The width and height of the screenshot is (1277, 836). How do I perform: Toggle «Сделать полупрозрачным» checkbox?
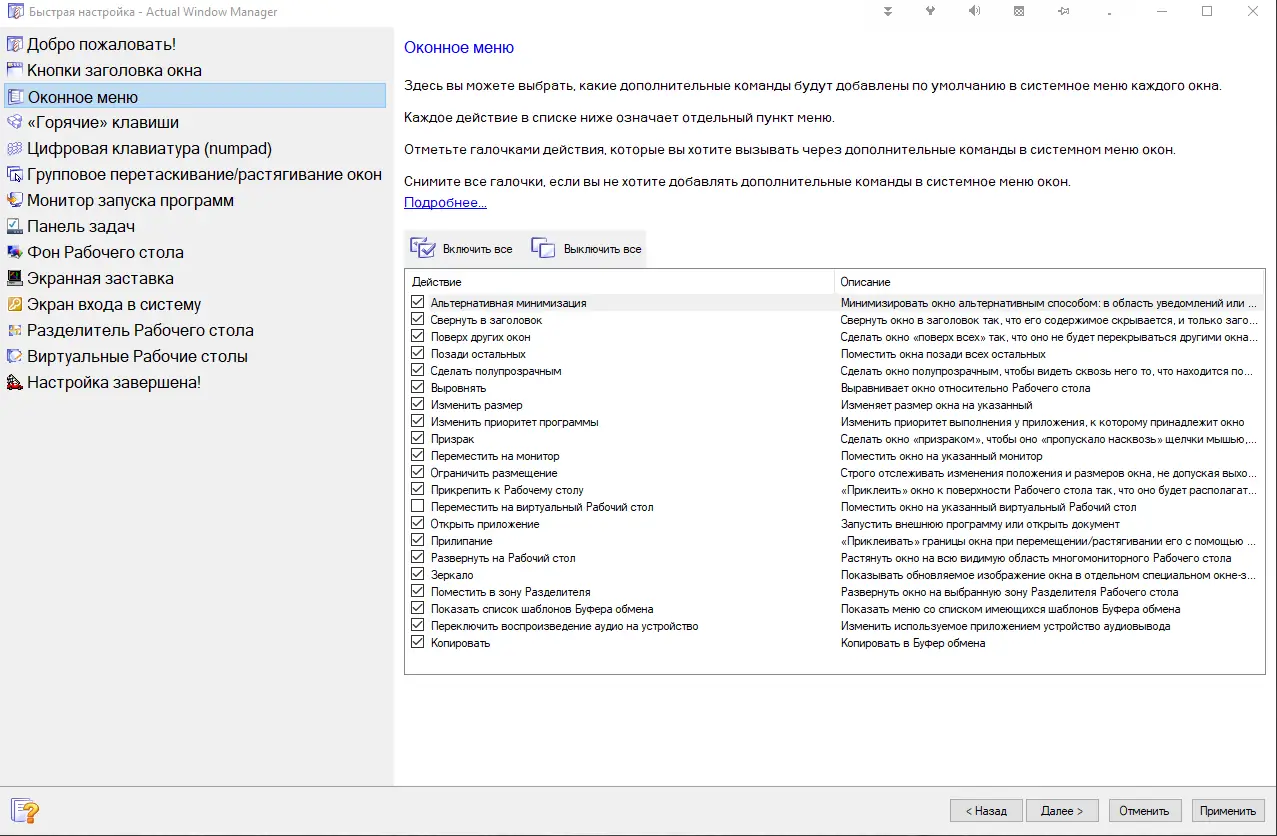click(x=418, y=370)
